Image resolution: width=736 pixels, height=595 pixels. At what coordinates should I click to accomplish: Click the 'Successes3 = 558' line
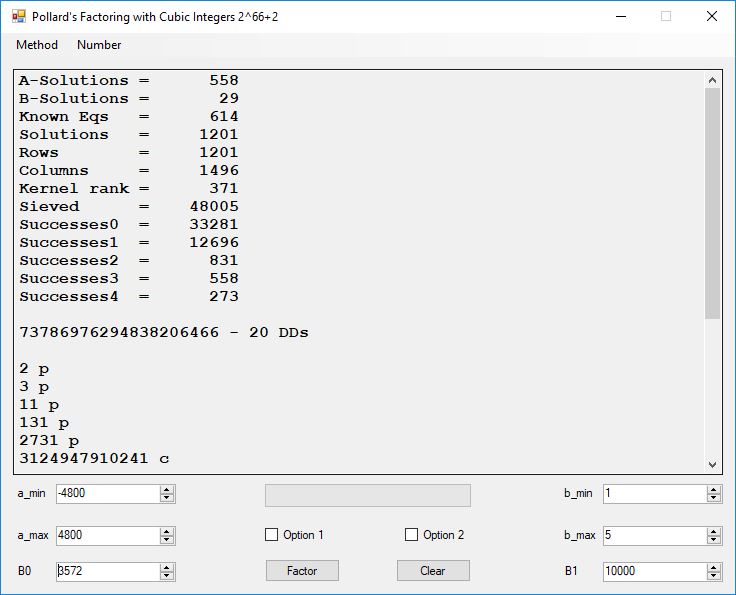click(x=129, y=278)
